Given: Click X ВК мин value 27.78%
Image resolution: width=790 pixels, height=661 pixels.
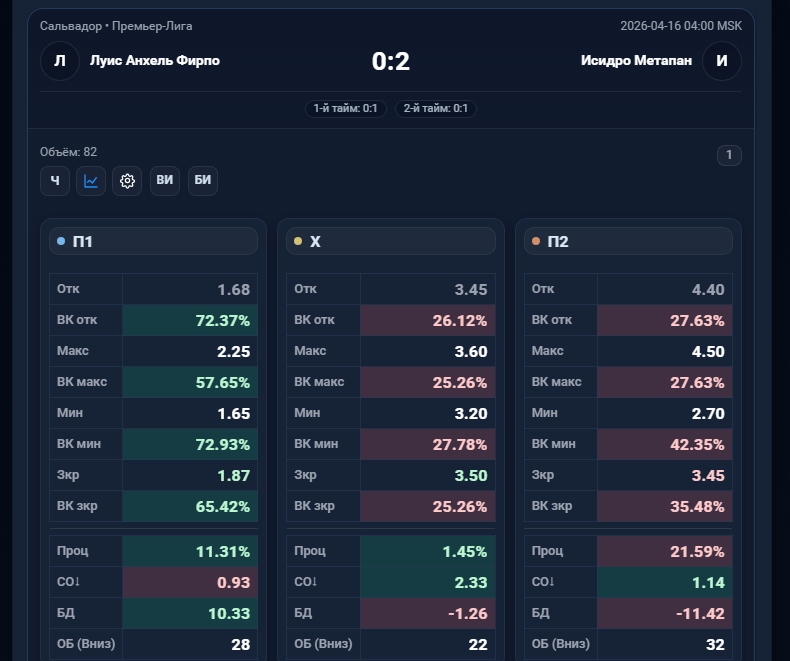Looking at the screenshot, I should (x=460, y=444).
